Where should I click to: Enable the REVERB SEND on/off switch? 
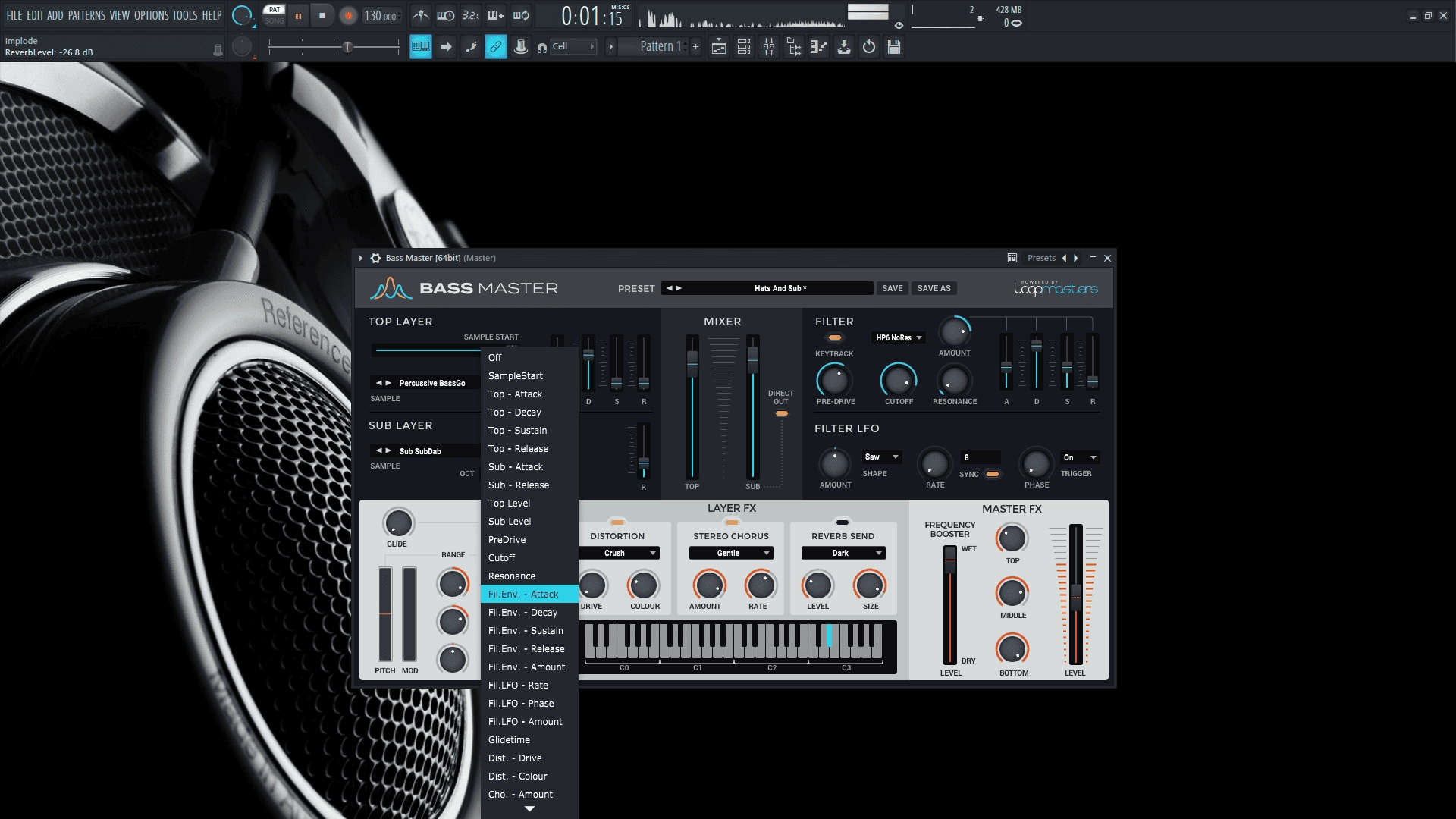coord(843,522)
